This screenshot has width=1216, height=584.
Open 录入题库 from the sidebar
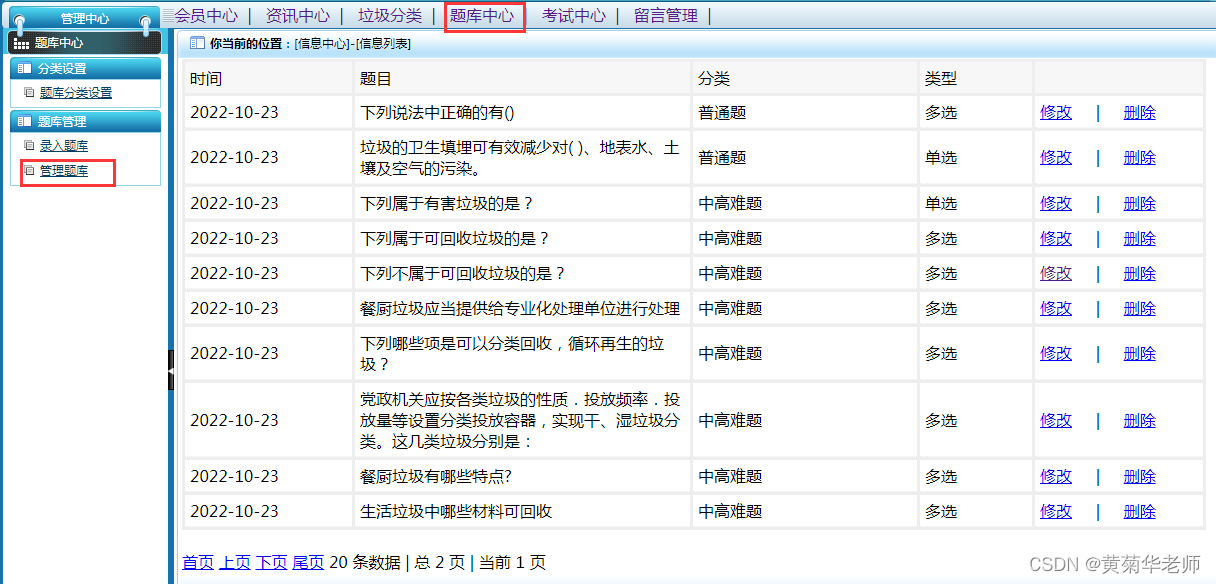click(63, 146)
